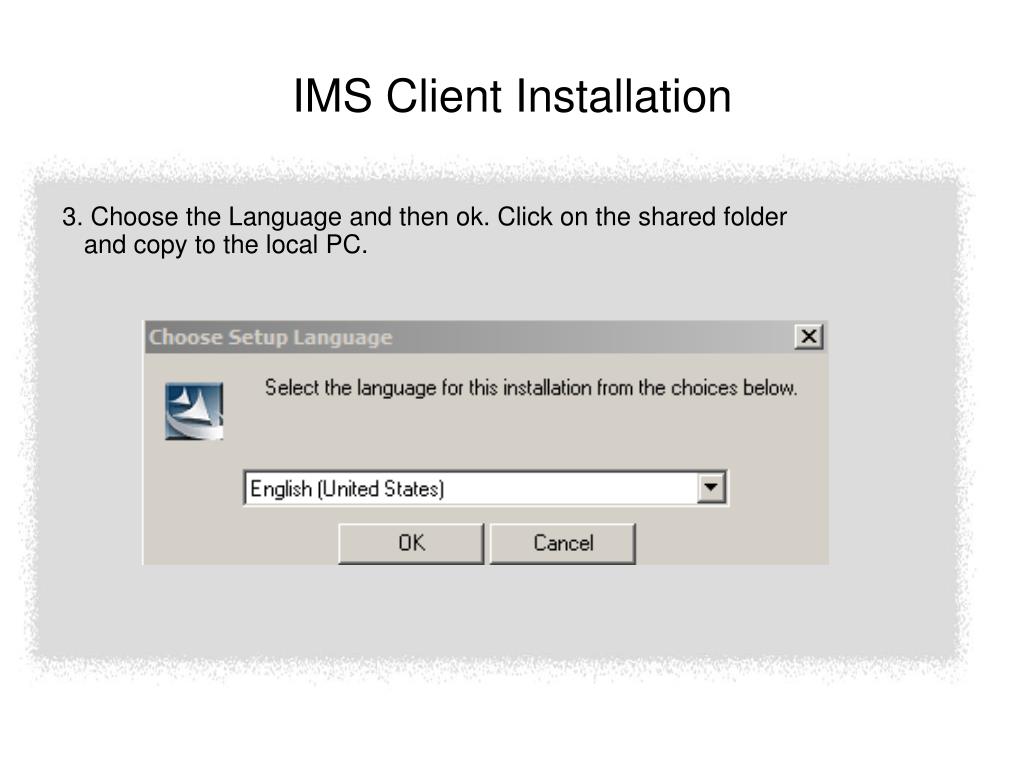Image resolution: width=1024 pixels, height=768 pixels.
Task: Click the 'IMS Client Installation' heading
Action: [512, 96]
